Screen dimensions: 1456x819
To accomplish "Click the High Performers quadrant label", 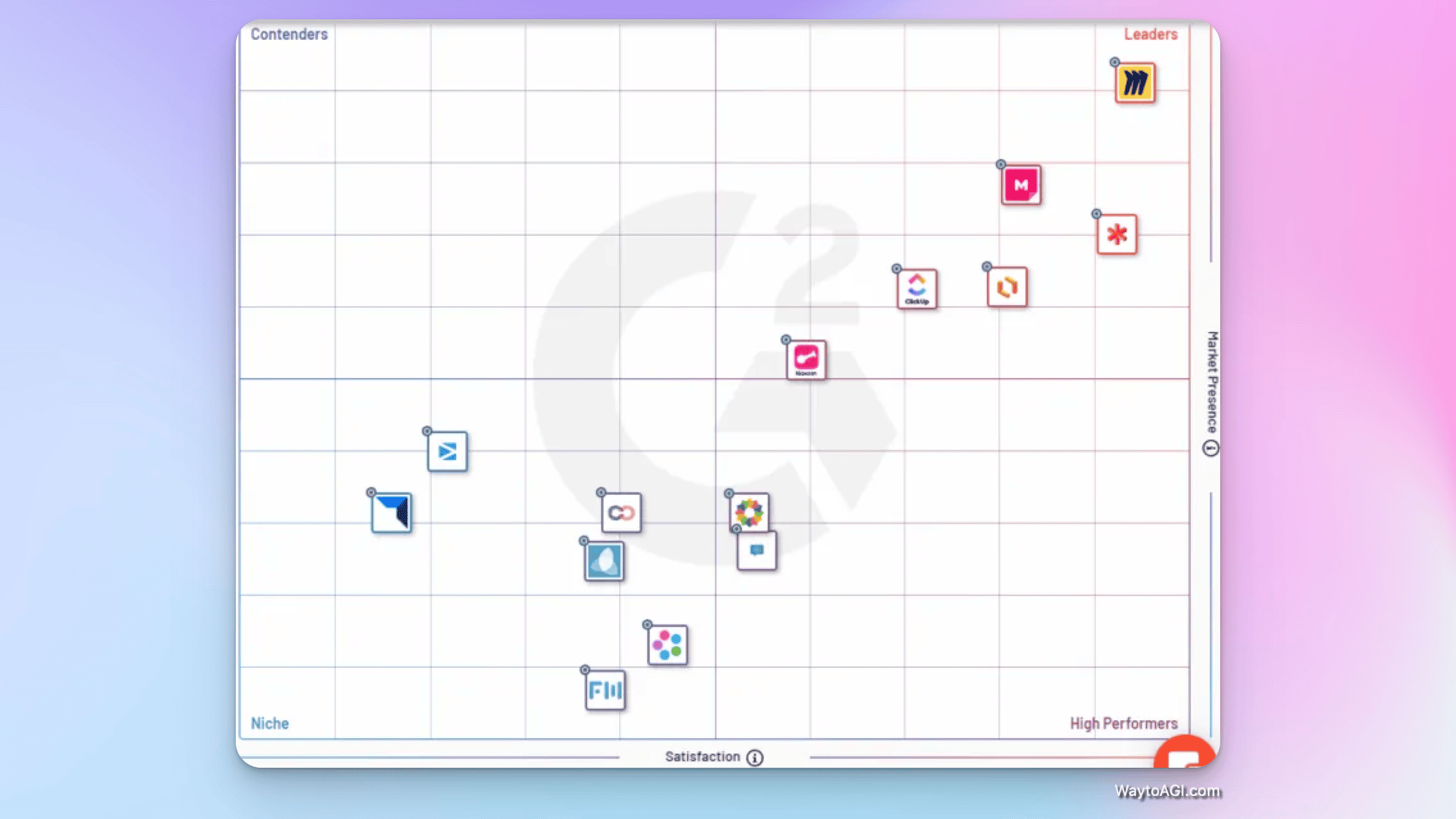I will pos(1124,724).
